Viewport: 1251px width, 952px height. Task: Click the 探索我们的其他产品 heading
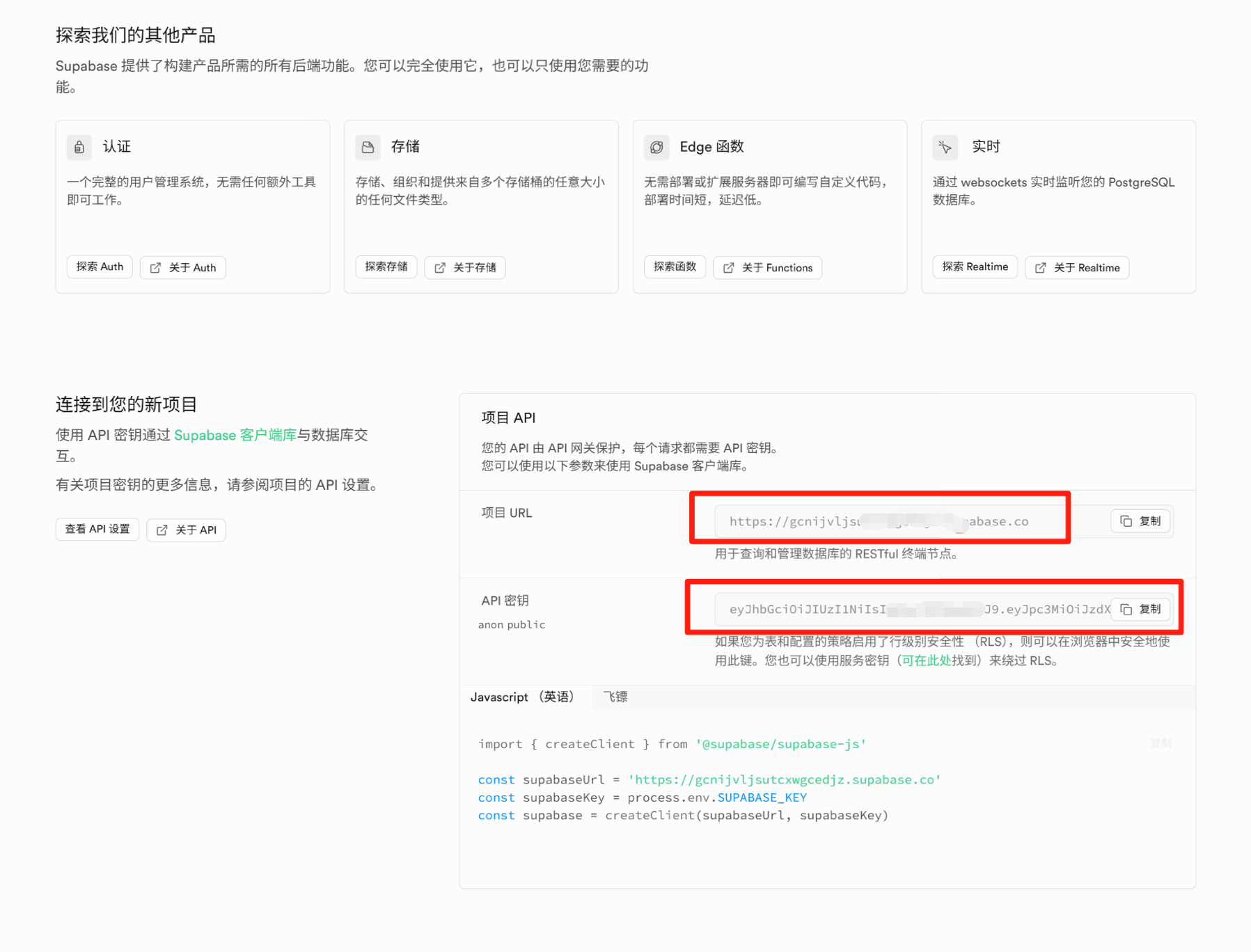click(136, 35)
